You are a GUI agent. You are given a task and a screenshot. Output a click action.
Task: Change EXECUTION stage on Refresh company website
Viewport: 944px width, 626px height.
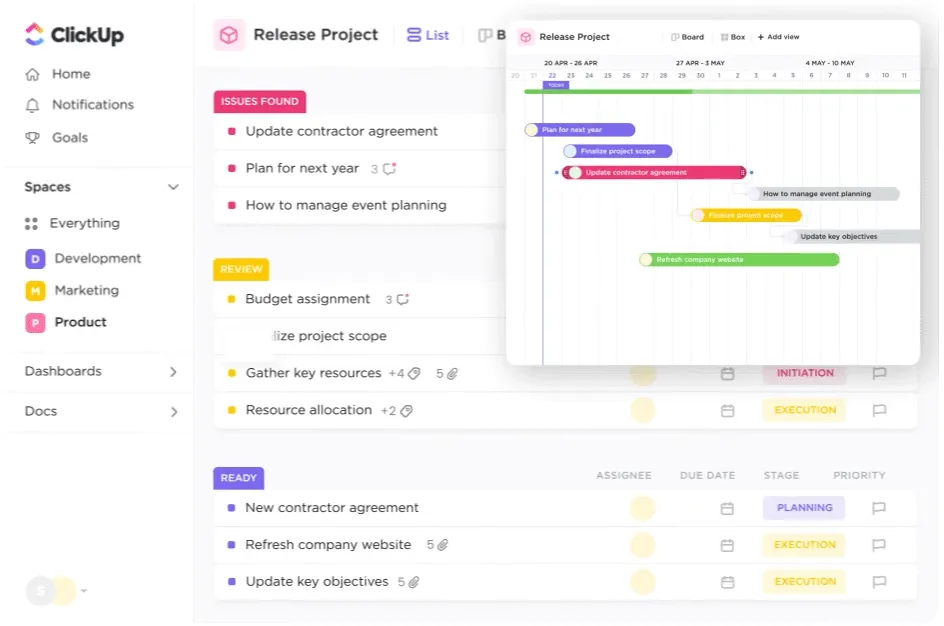point(804,545)
